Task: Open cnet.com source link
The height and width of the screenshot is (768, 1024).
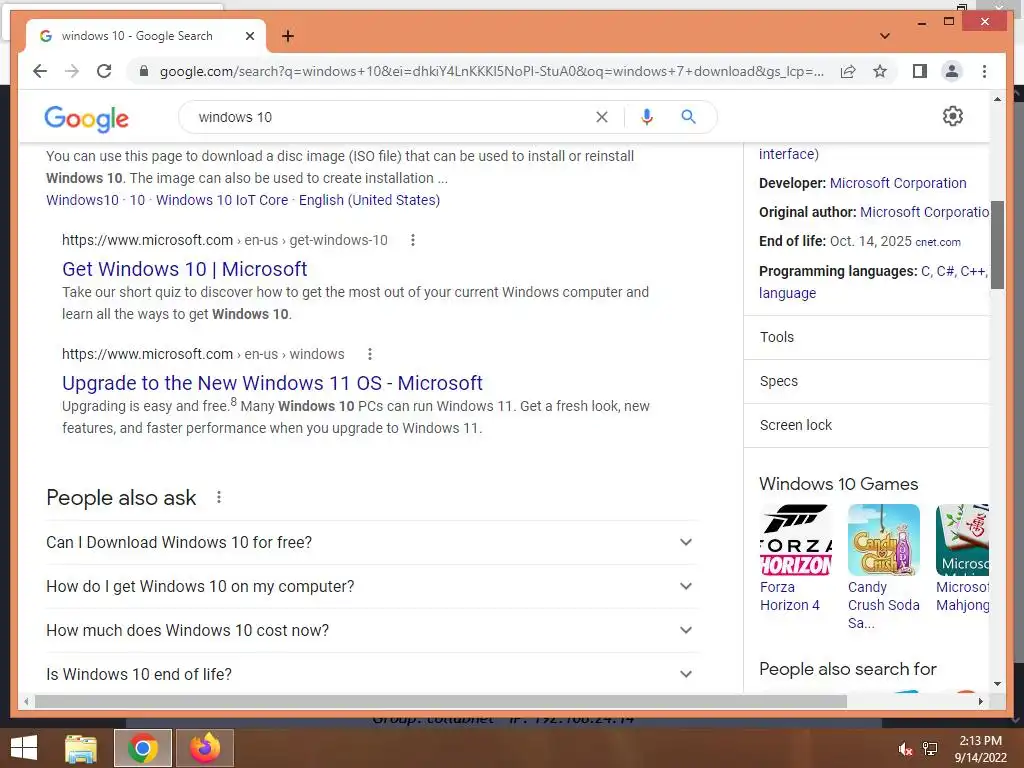Action: click(938, 242)
